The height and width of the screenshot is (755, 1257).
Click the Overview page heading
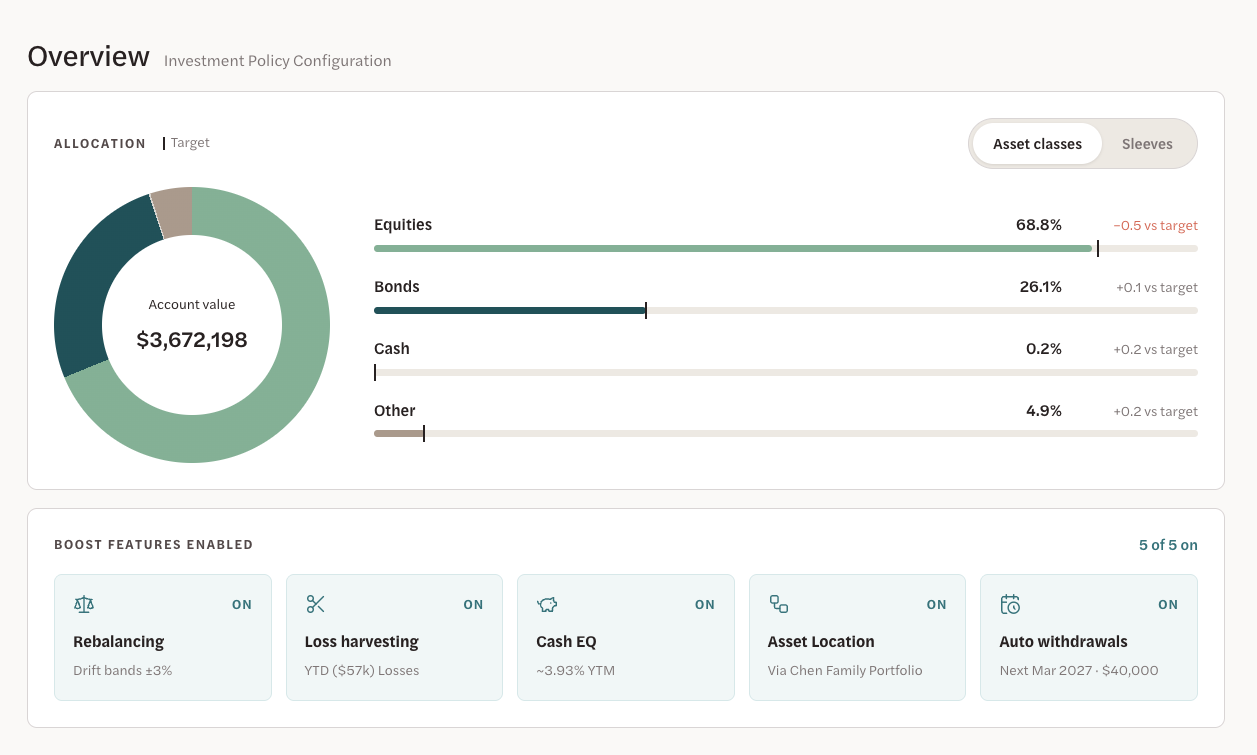(x=89, y=56)
